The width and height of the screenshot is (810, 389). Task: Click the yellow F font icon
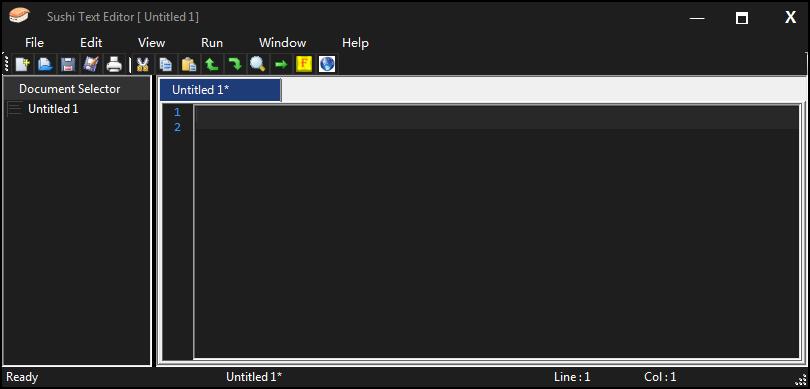coord(304,65)
